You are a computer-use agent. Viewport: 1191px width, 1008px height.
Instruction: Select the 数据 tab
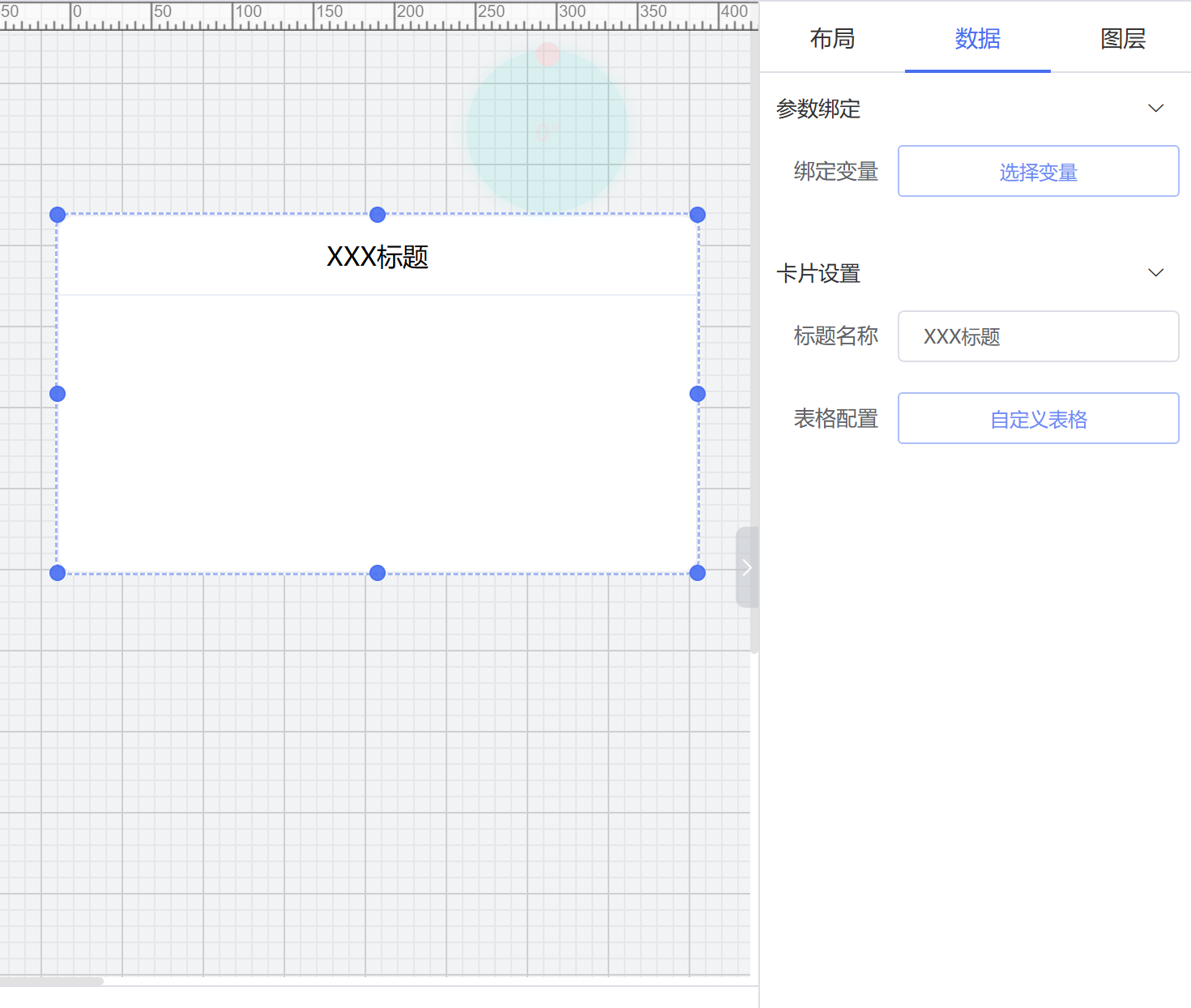[x=977, y=38]
